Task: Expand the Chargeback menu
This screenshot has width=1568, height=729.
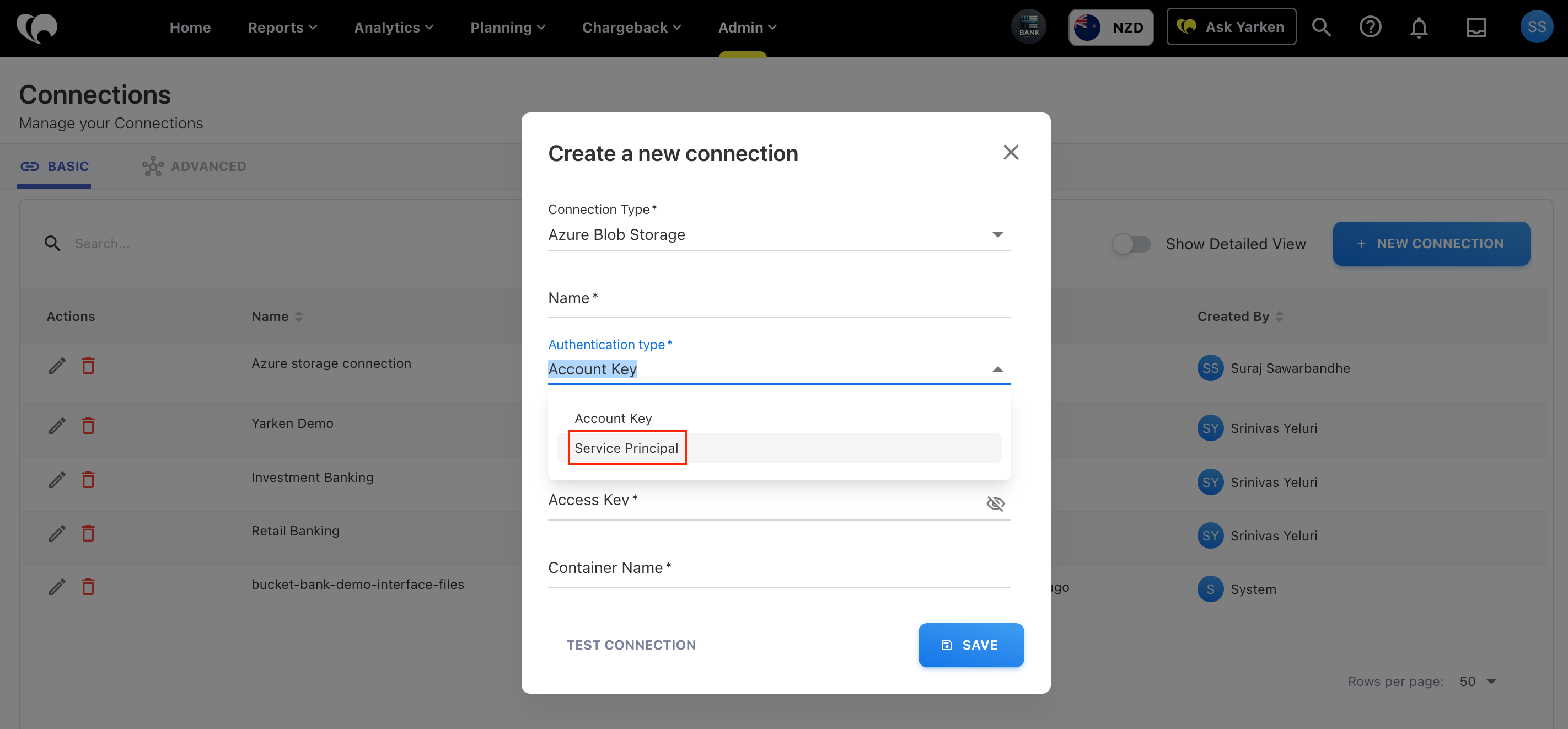Action: pyautogui.click(x=631, y=28)
